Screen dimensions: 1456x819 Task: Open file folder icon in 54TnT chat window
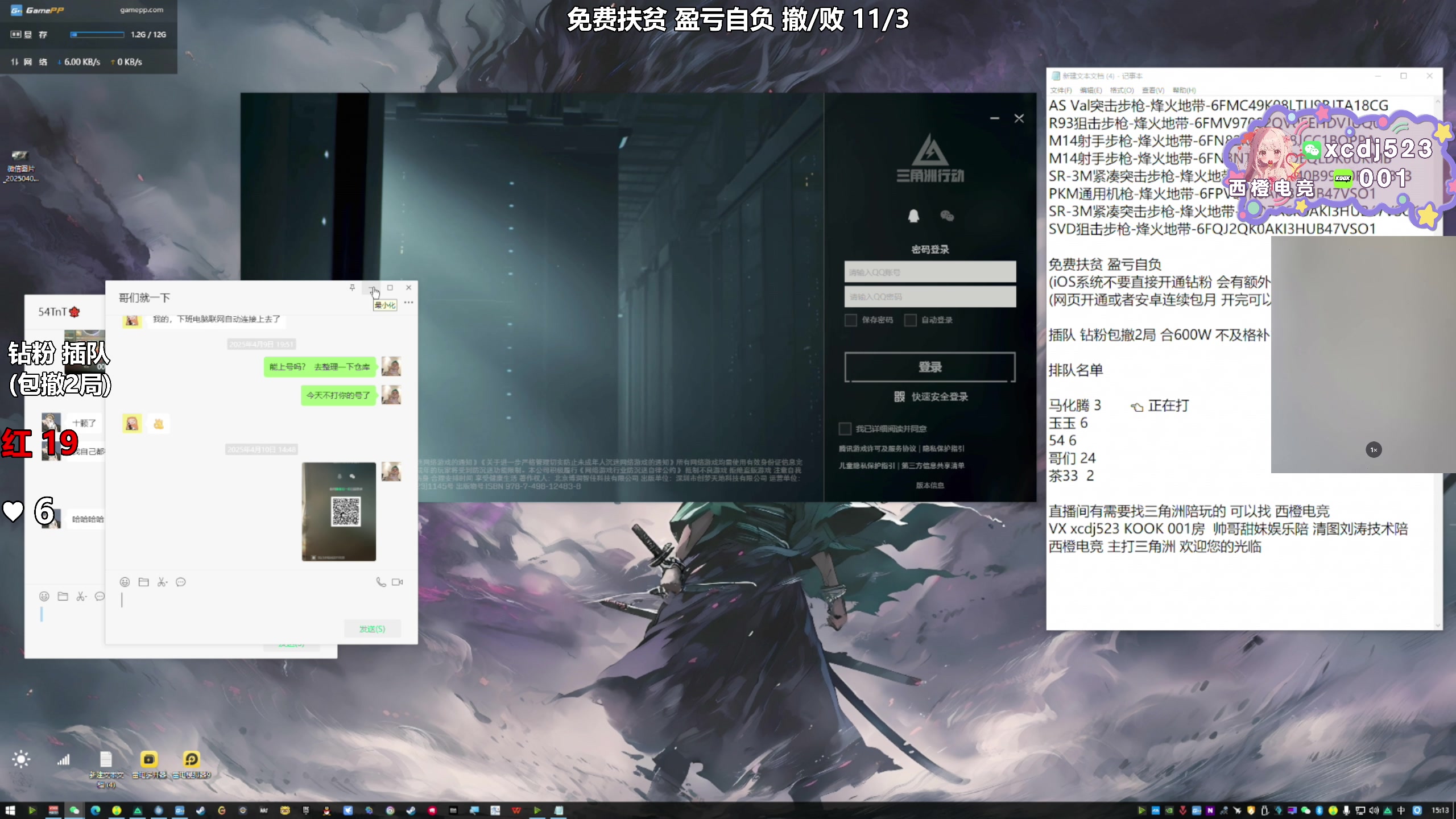[63, 596]
